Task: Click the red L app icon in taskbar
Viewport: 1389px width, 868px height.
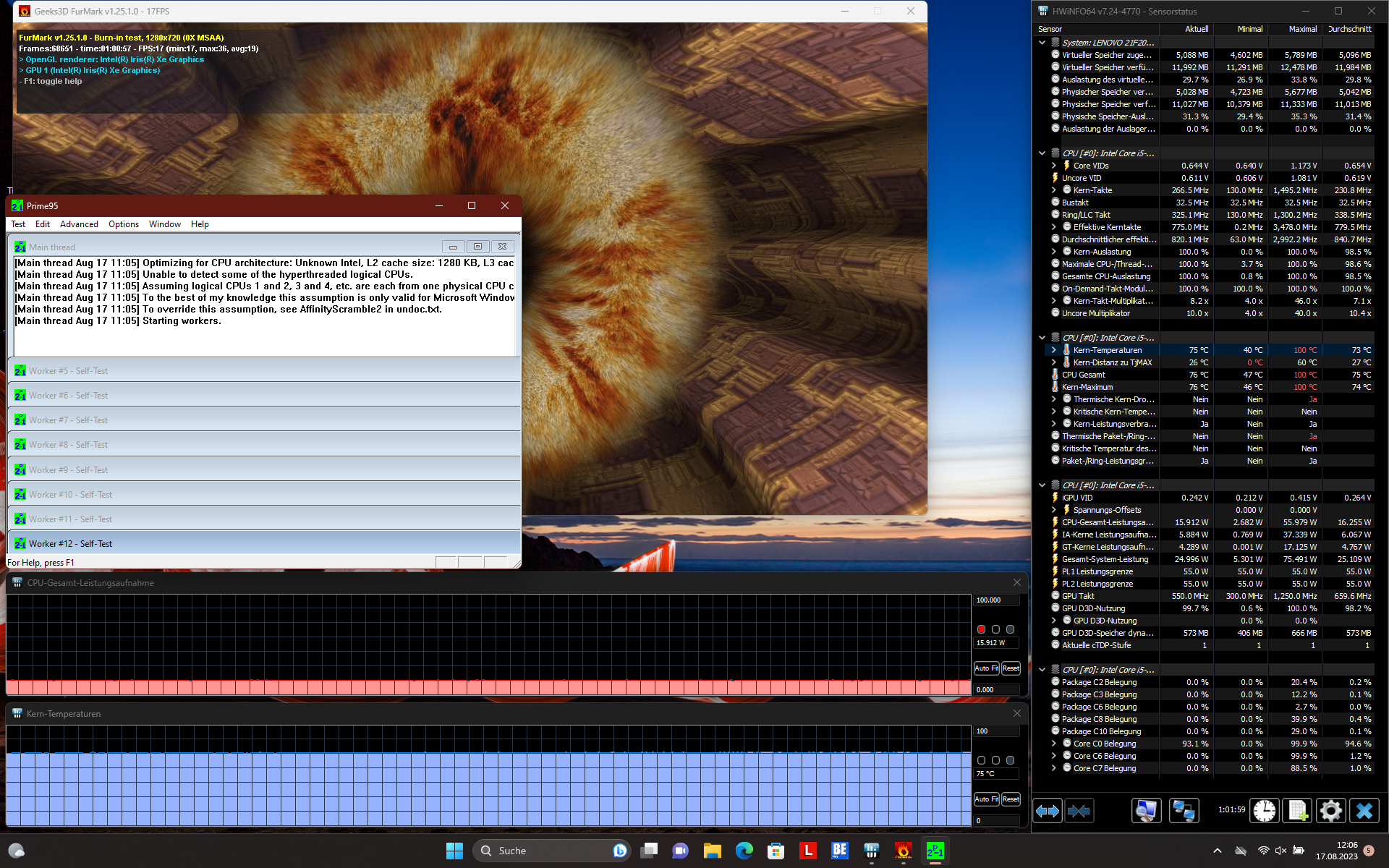Action: tap(808, 851)
